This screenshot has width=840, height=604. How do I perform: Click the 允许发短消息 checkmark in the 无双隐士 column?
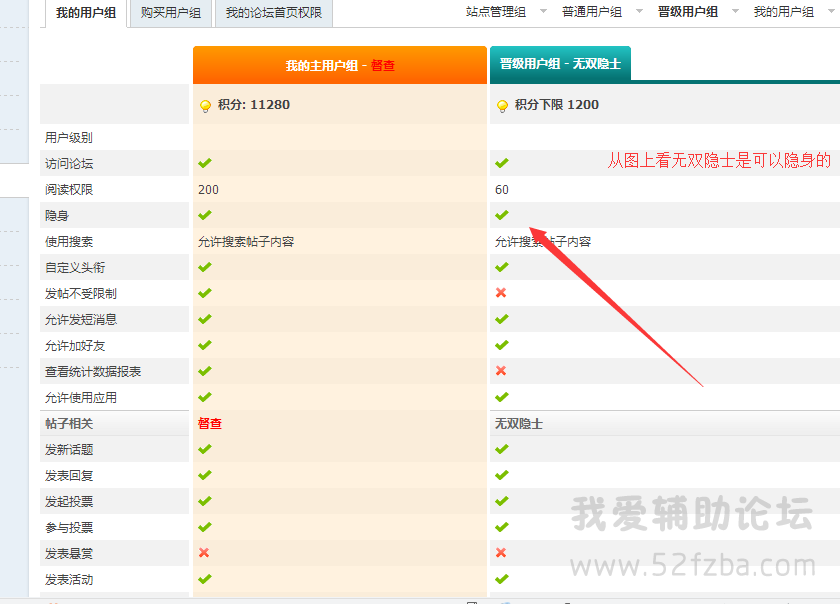pos(501,319)
